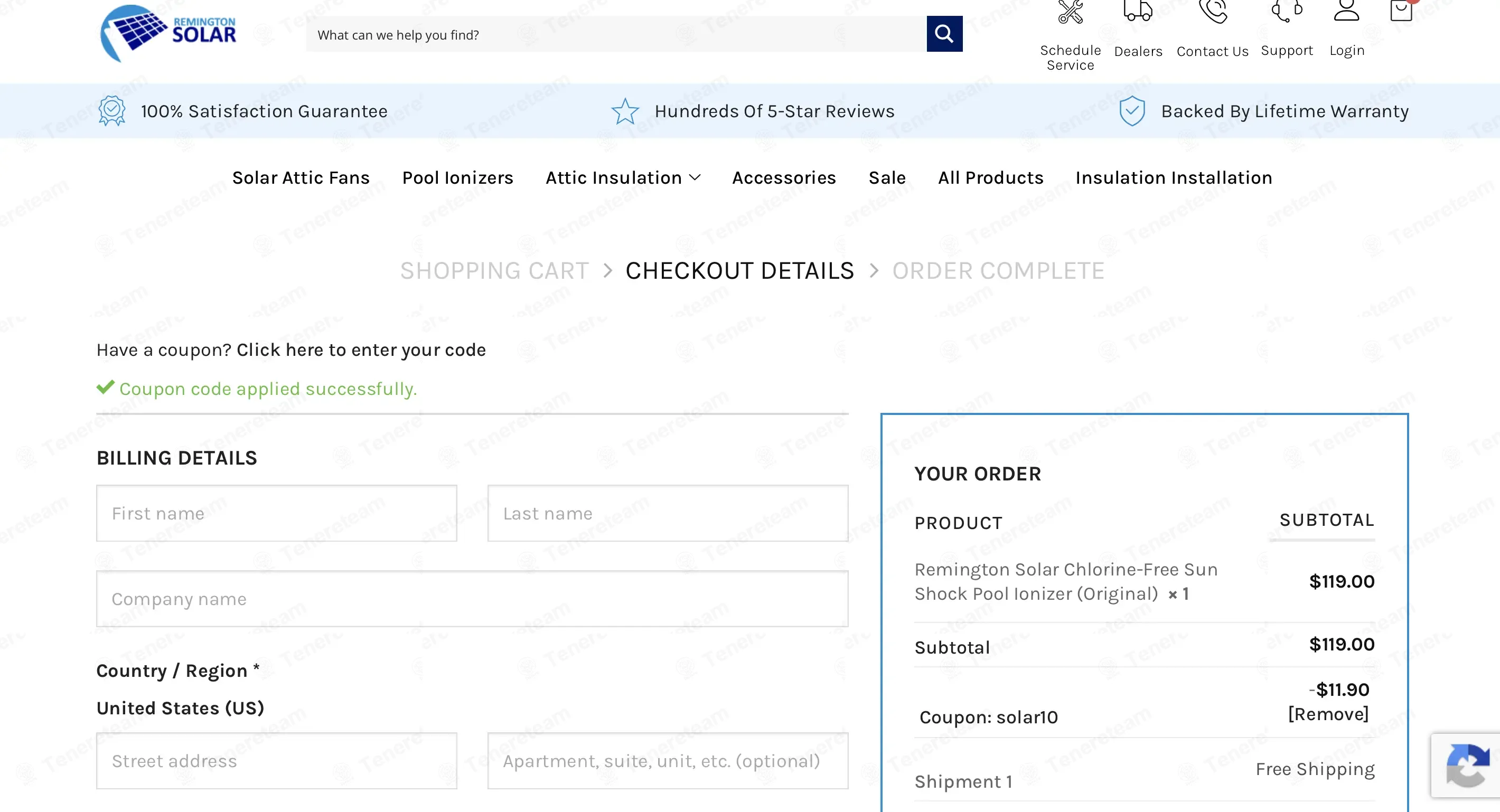Click the Remington Solar logo
Screen dimensions: 1500x812
pos(168,33)
